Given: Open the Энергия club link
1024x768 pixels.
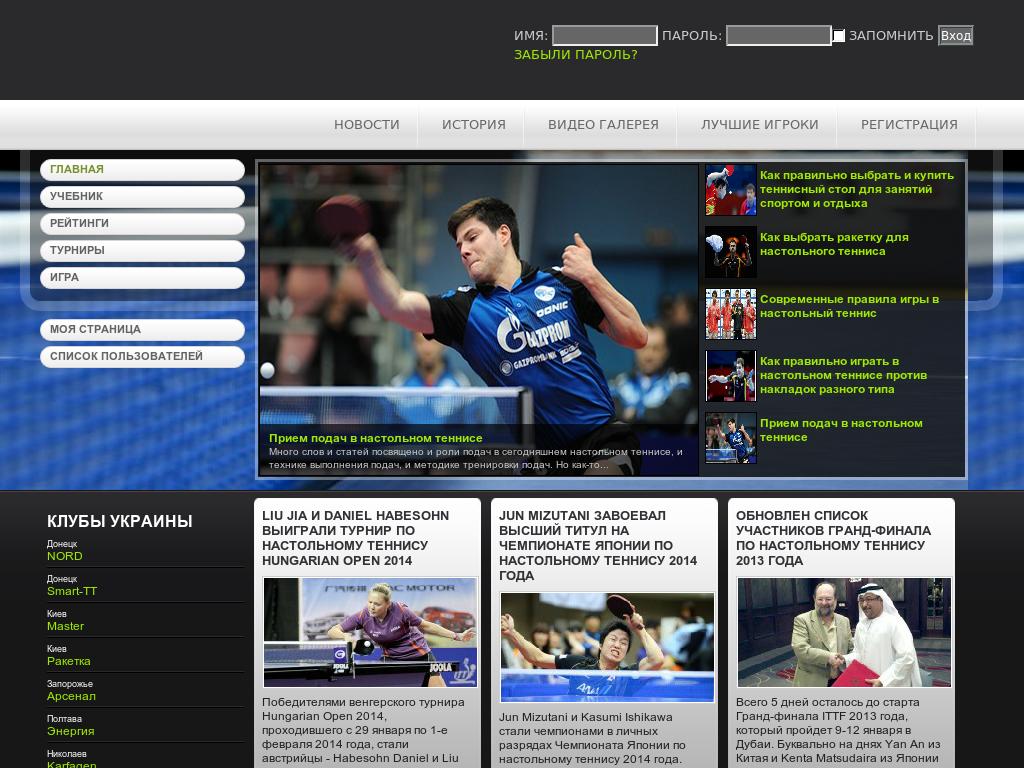Looking at the screenshot, I should pyautogui.click(x=71, y=731).
